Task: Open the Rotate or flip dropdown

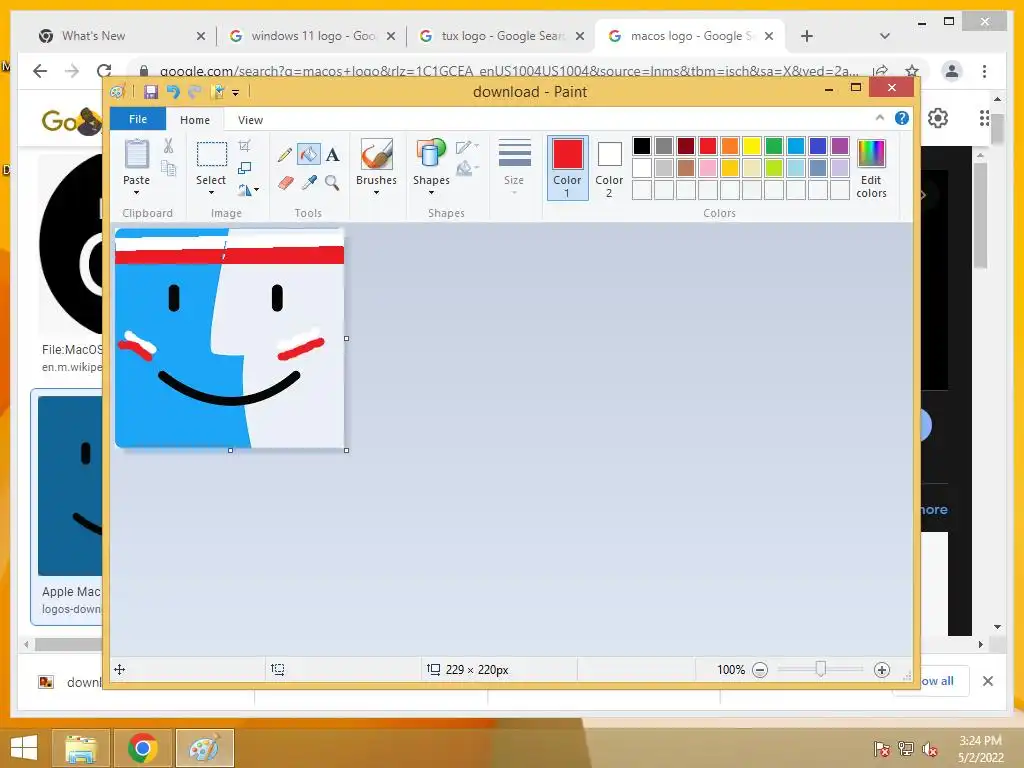Action: point(248,190)
